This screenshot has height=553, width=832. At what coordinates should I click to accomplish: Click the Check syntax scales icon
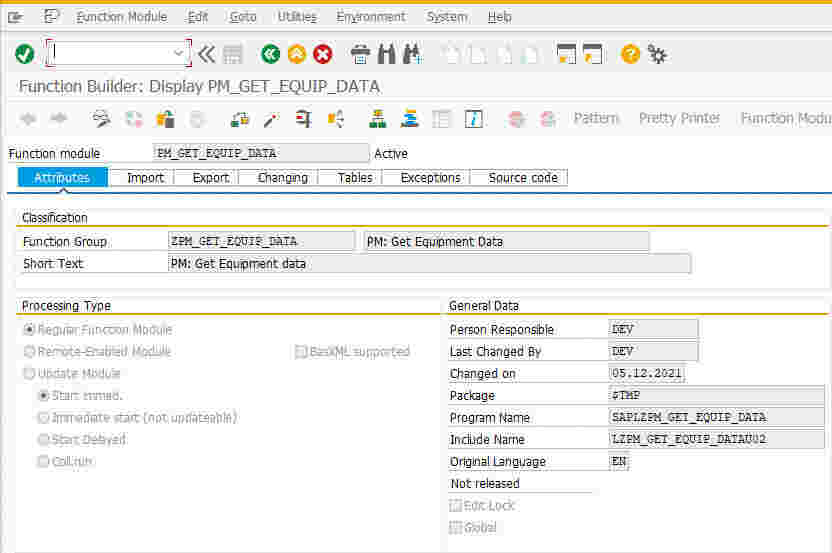240,119
